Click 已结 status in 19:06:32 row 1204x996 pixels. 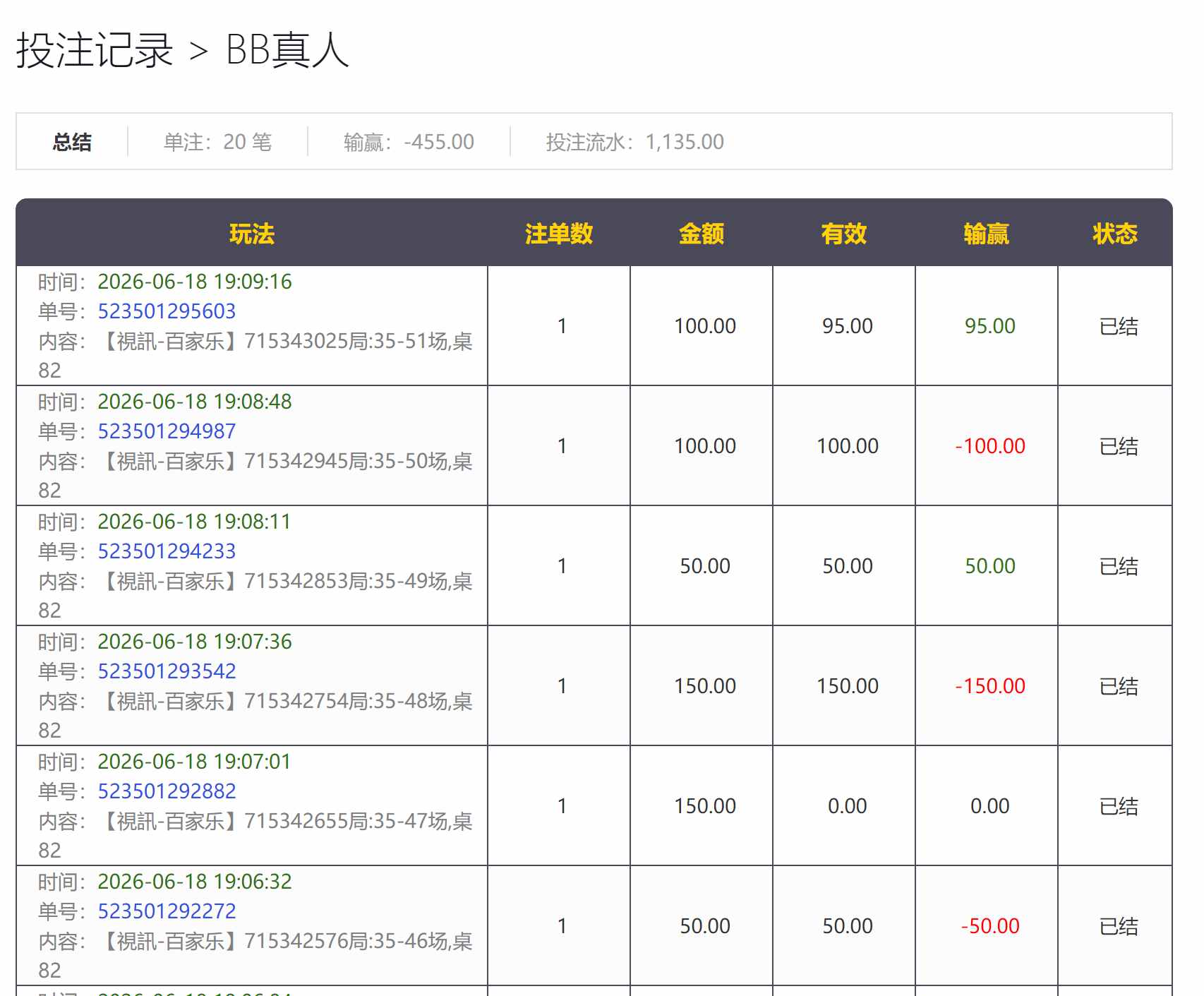click(x=1119, y=926)
